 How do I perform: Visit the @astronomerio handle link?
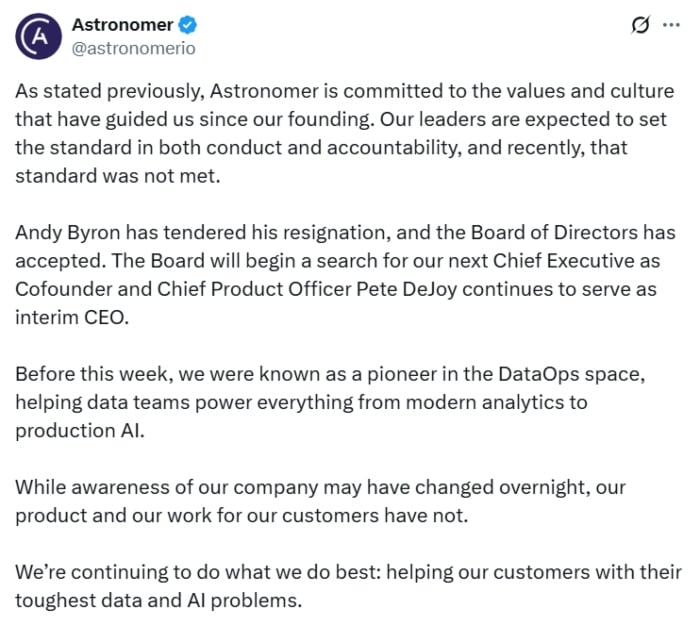click(x=134, y=47)
